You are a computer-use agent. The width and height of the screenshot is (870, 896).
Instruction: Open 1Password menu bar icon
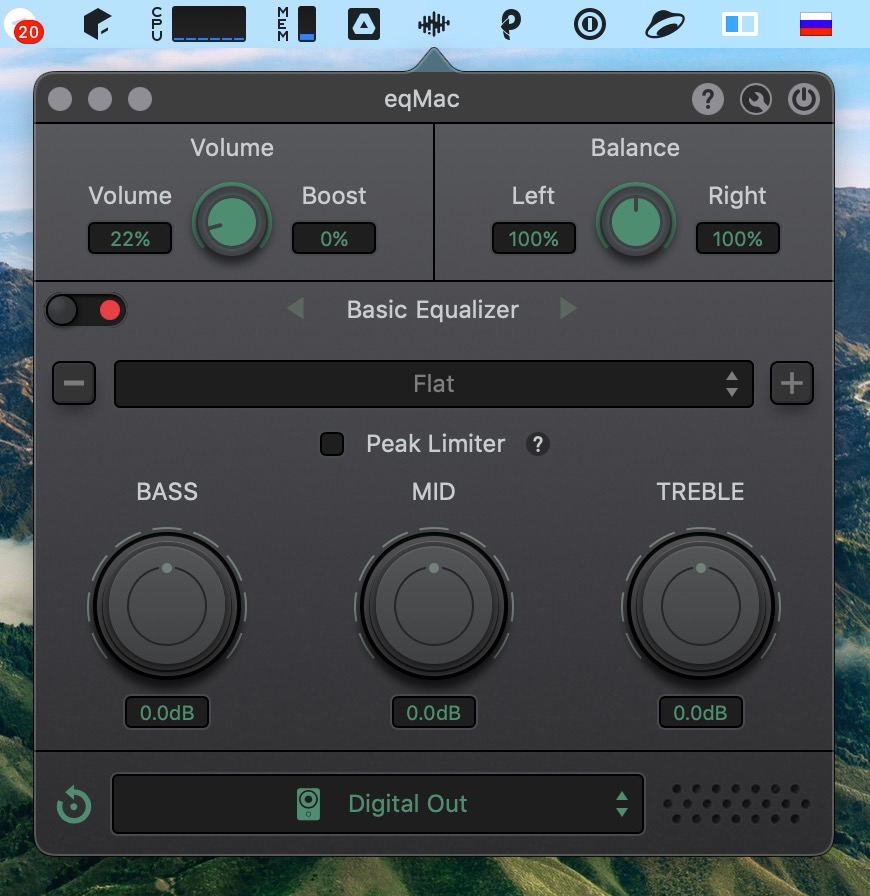click(589, 24)
